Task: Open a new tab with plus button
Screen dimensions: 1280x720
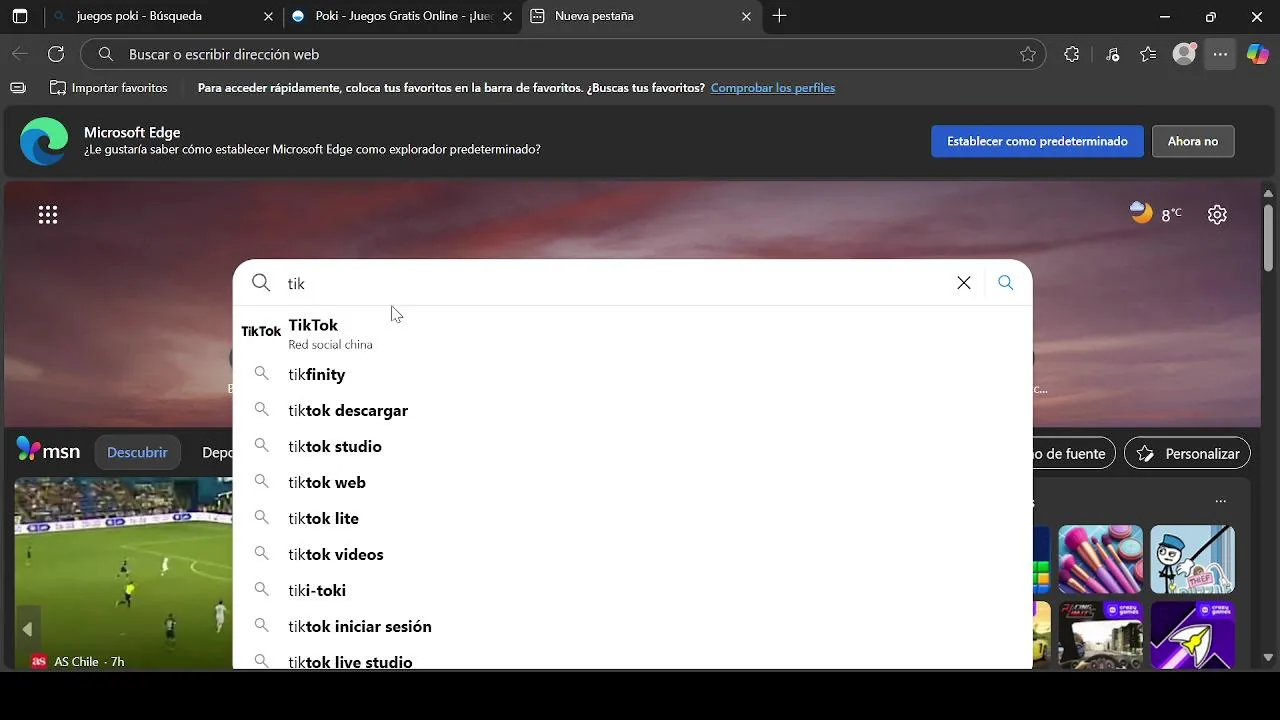Action: tap(780, 16)
